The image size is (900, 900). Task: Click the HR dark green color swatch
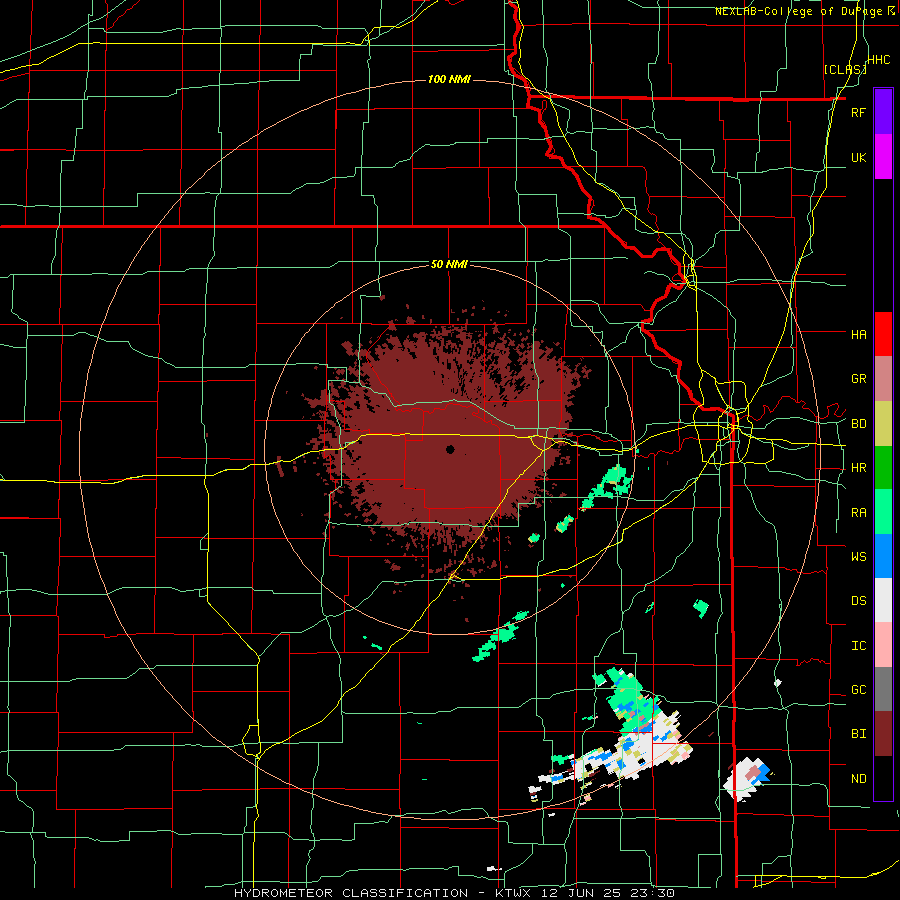click(883, 468)
